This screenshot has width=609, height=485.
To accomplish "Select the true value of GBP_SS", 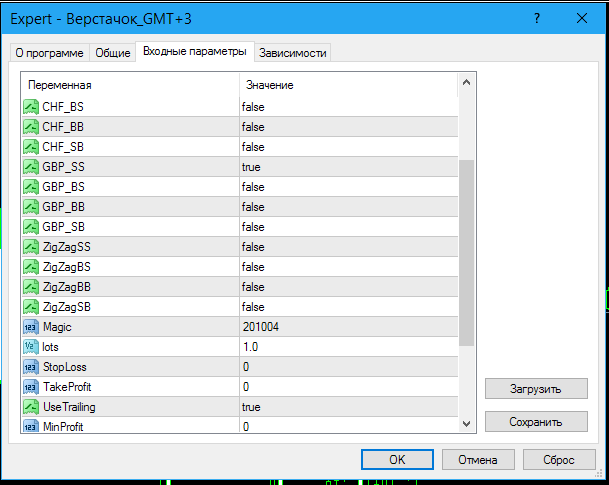I will tap(251, 167).
